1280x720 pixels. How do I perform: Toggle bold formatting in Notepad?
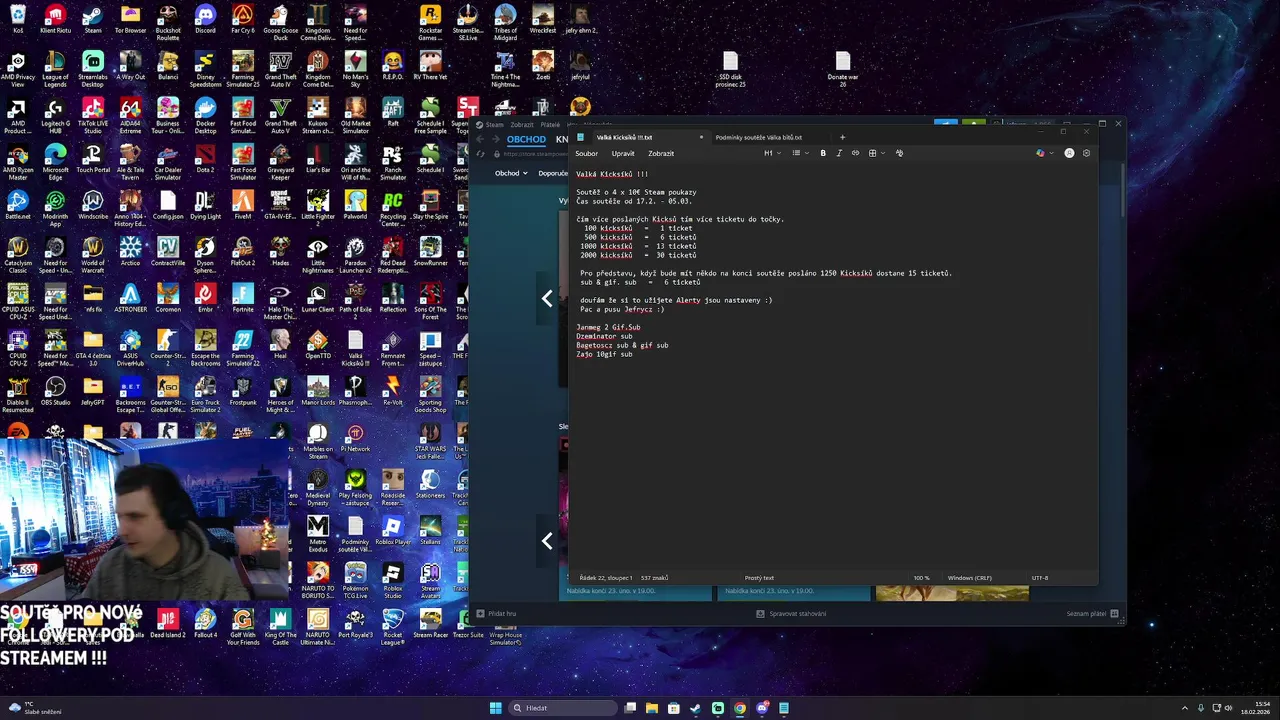[x=823, y=153]
